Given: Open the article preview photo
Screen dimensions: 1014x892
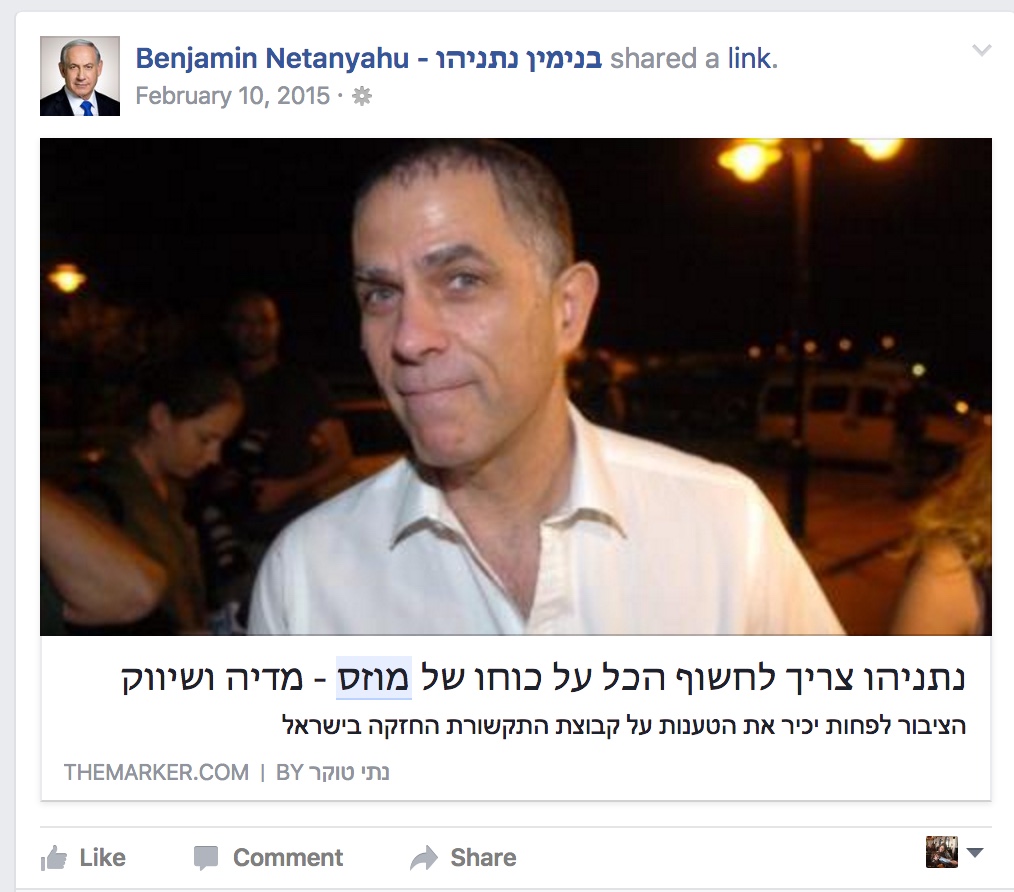Looking at the screenshot, I should tap(515, 387).
